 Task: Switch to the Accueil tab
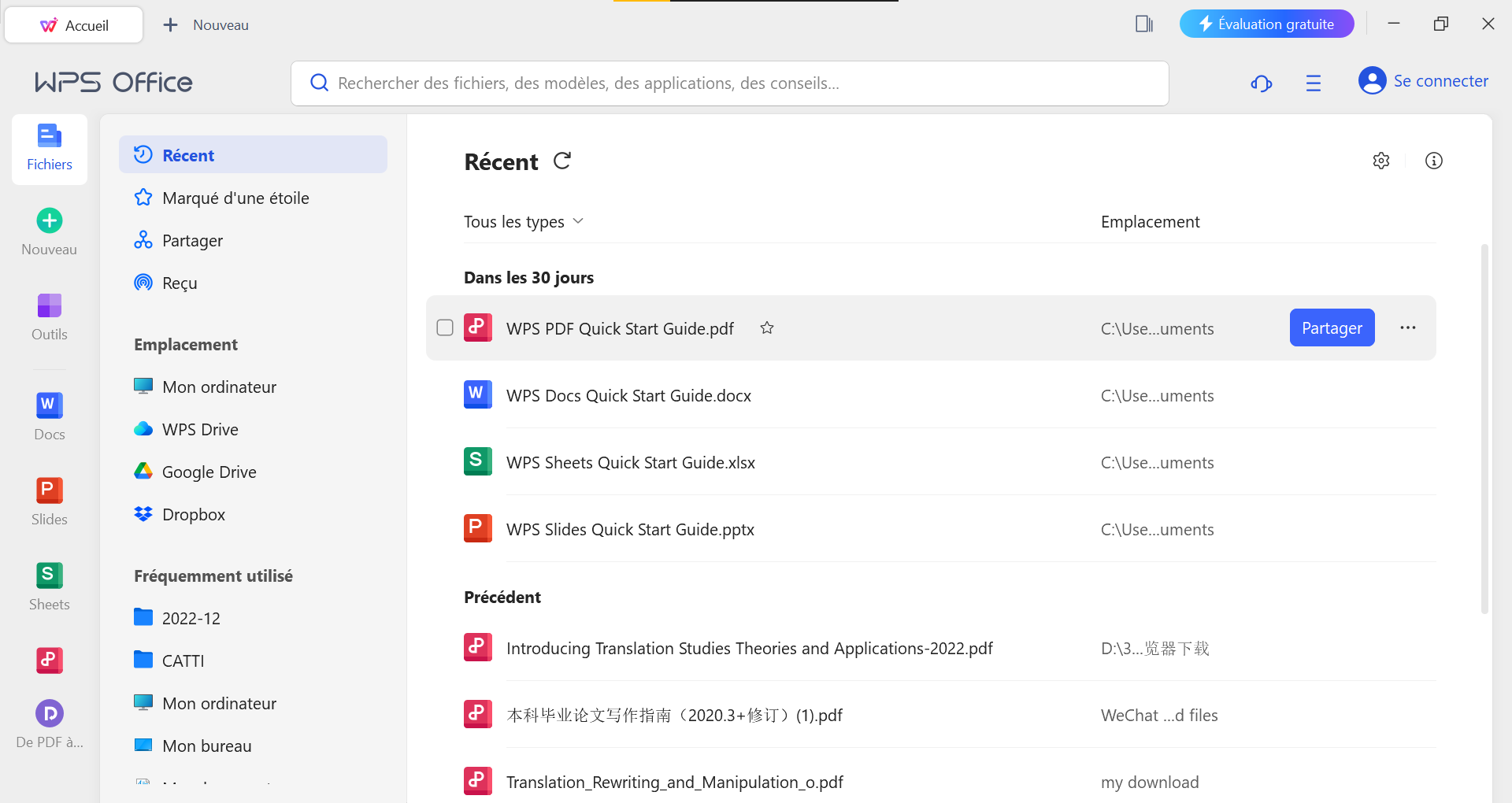[73, 24]
